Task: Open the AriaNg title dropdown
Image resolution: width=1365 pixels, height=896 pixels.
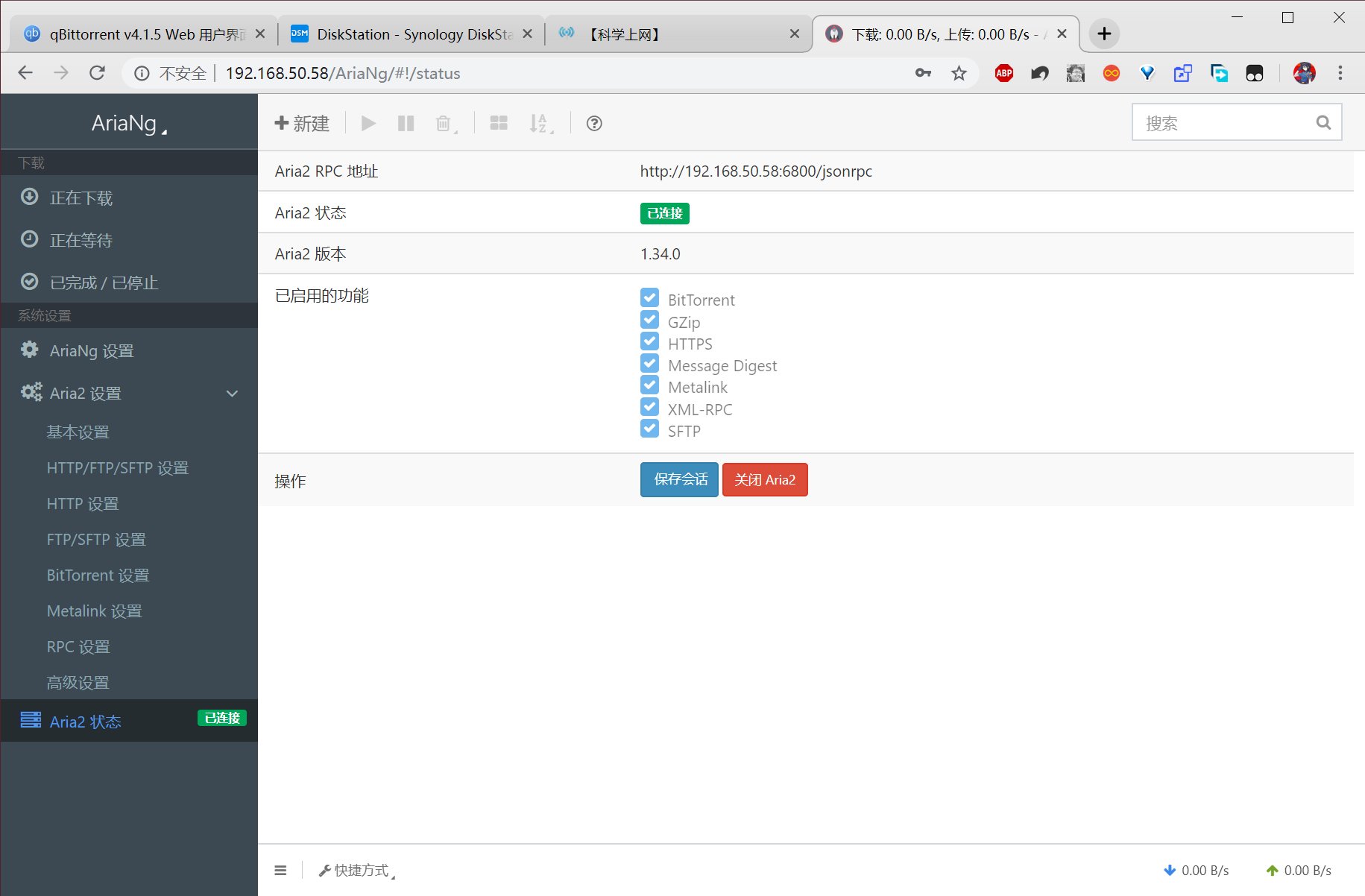Action: pos(129,123)
